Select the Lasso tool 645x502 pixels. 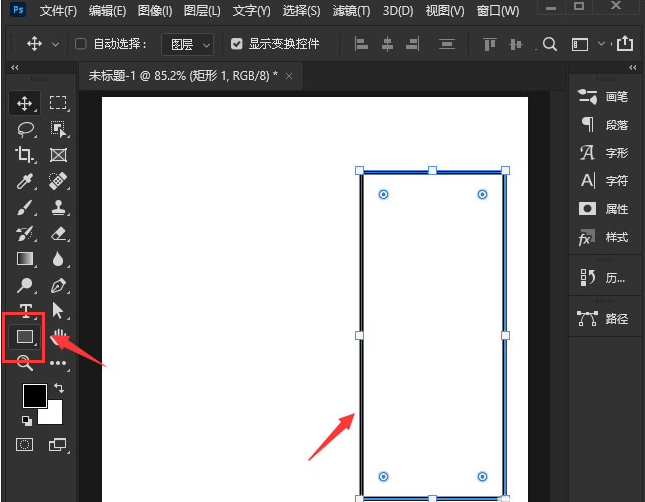coord(26,129)
